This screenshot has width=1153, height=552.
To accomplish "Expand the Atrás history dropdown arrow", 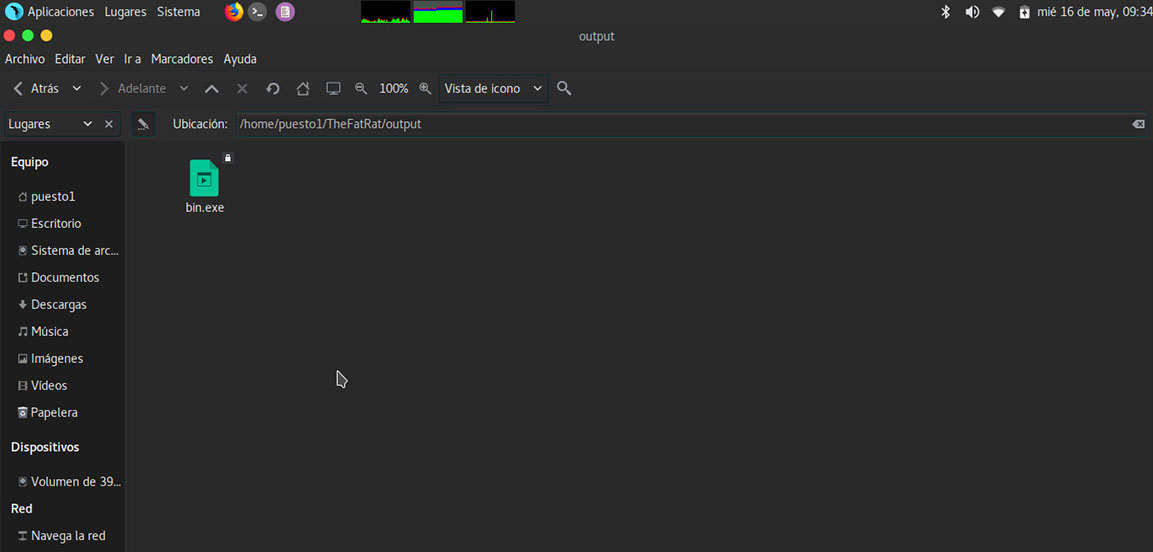I will pos(77,89).
